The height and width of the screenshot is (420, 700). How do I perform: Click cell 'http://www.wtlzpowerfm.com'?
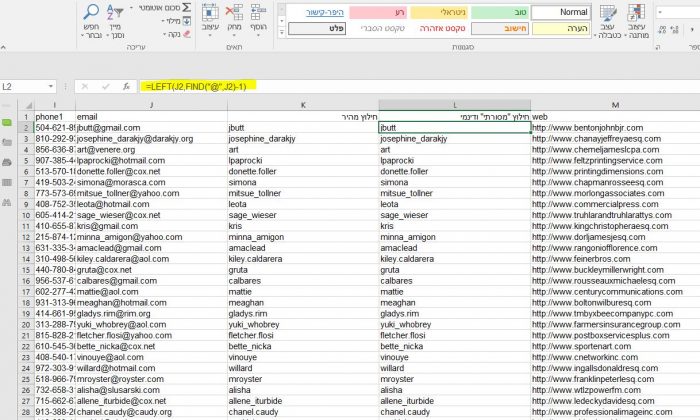615,390
